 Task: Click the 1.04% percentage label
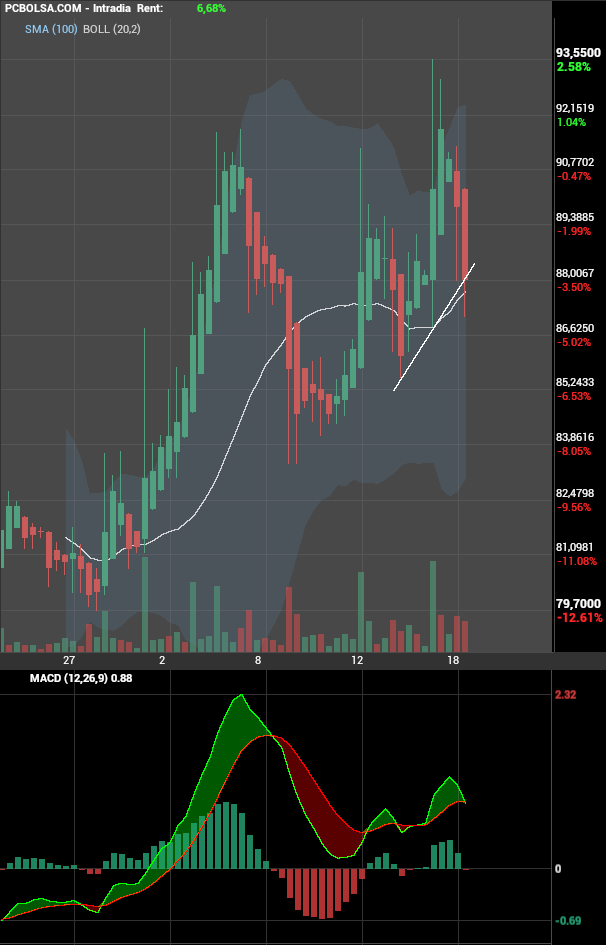click(571, 122)
